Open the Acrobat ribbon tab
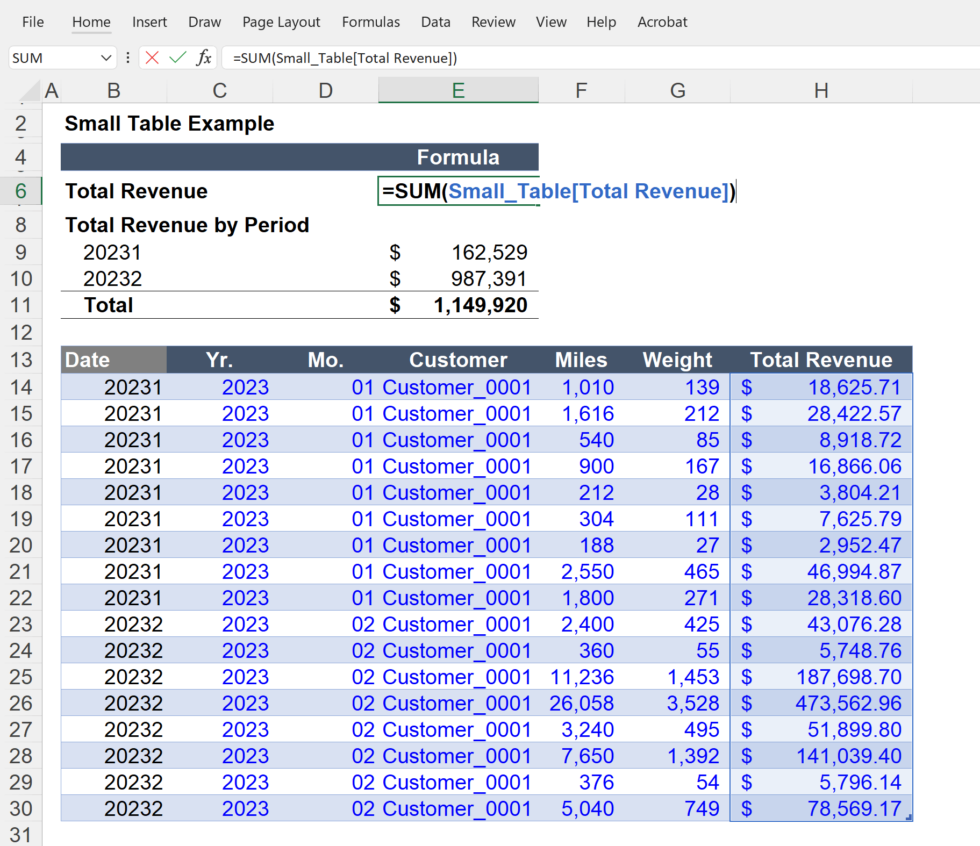Image resolution: width=980 pixels, height=846 pixels. point(662,21)
